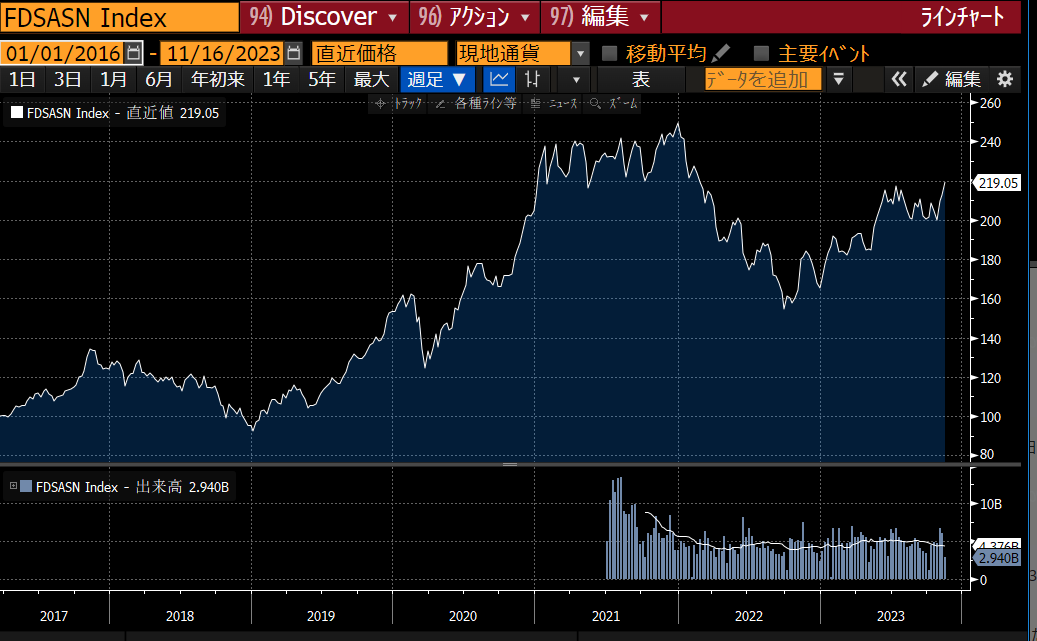1037x641 pixels.
Task: Edit moving average with pencil icon
Action: point(721,53)
